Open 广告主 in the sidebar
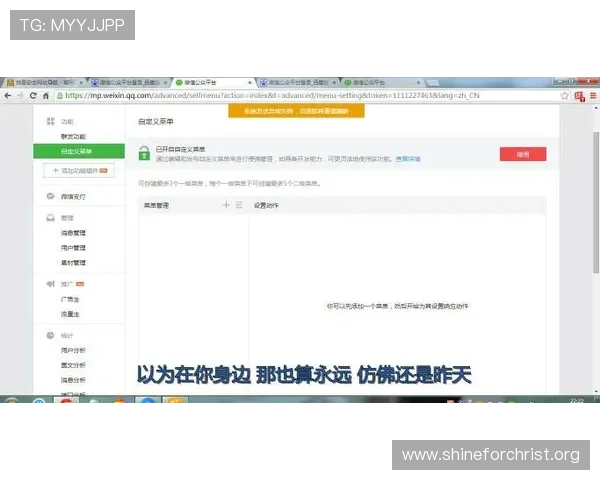Image resolution: width=600 pixels, height=480 pixels. [x=70, y=299]
